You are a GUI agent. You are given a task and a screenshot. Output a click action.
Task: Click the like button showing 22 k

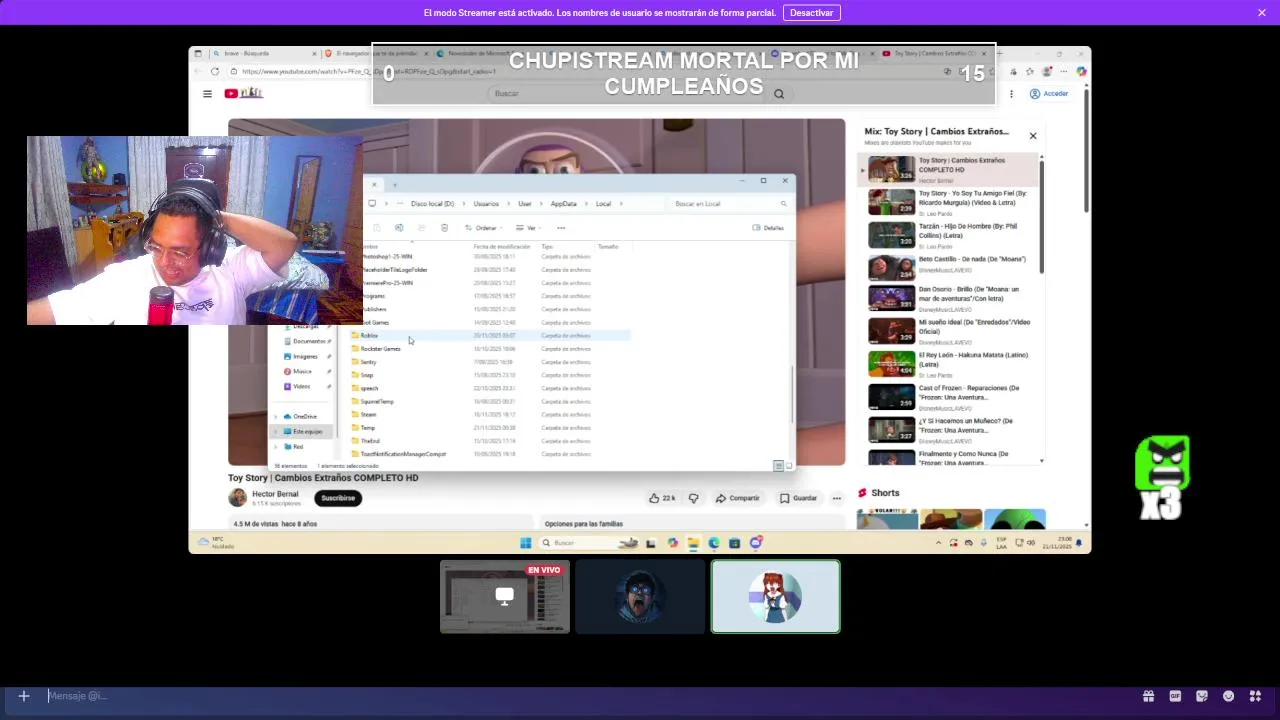coord(662,498)
